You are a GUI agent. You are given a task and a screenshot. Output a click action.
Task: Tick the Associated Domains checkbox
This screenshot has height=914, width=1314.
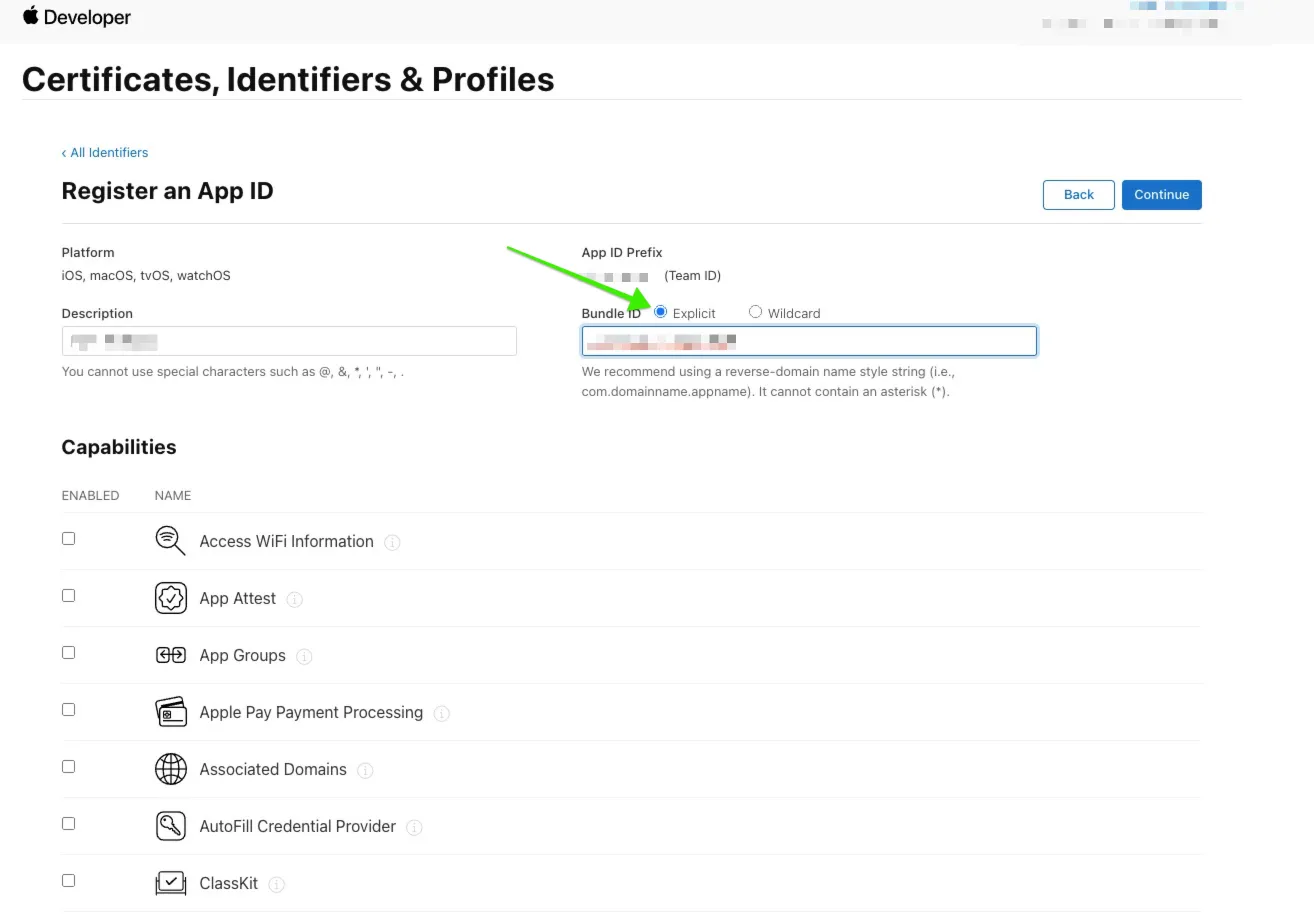[68, 766]
